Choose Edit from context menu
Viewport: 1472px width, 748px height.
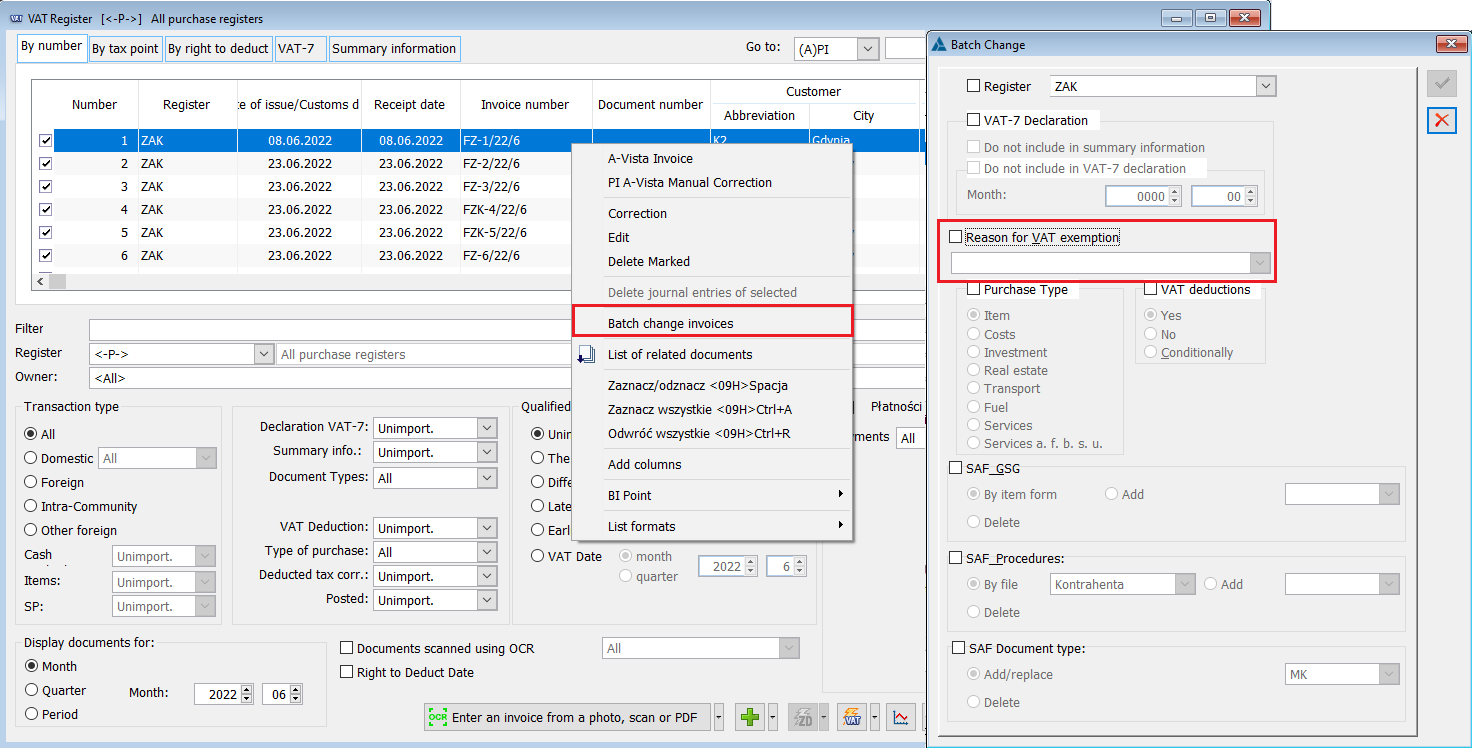tap(712, 237)
